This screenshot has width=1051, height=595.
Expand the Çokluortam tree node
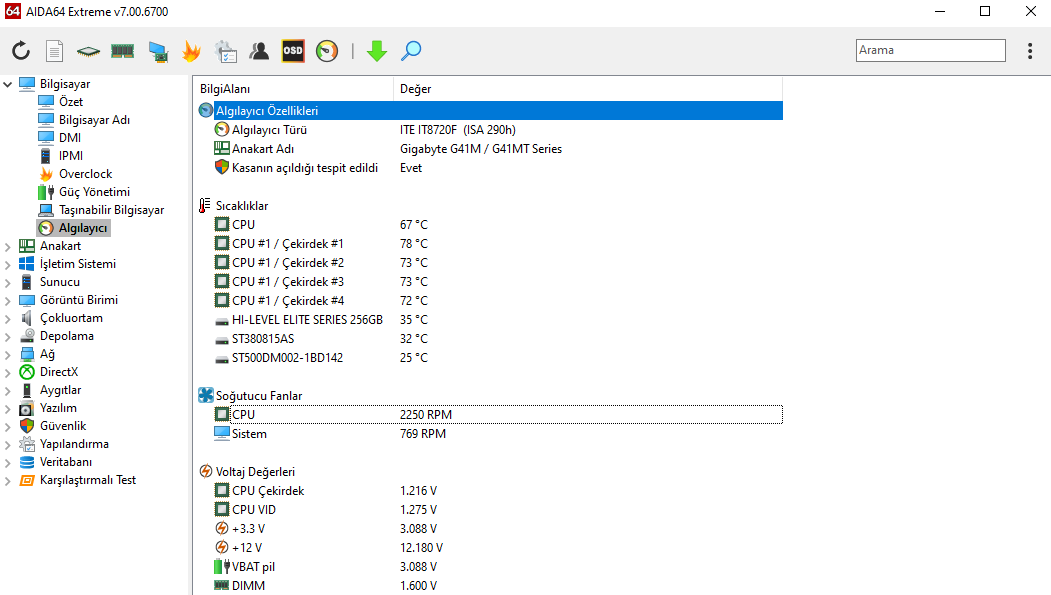coord(8,319)
